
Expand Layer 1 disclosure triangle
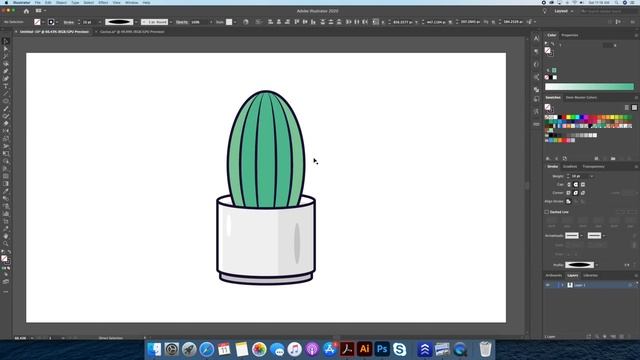(x=562, y=285)
